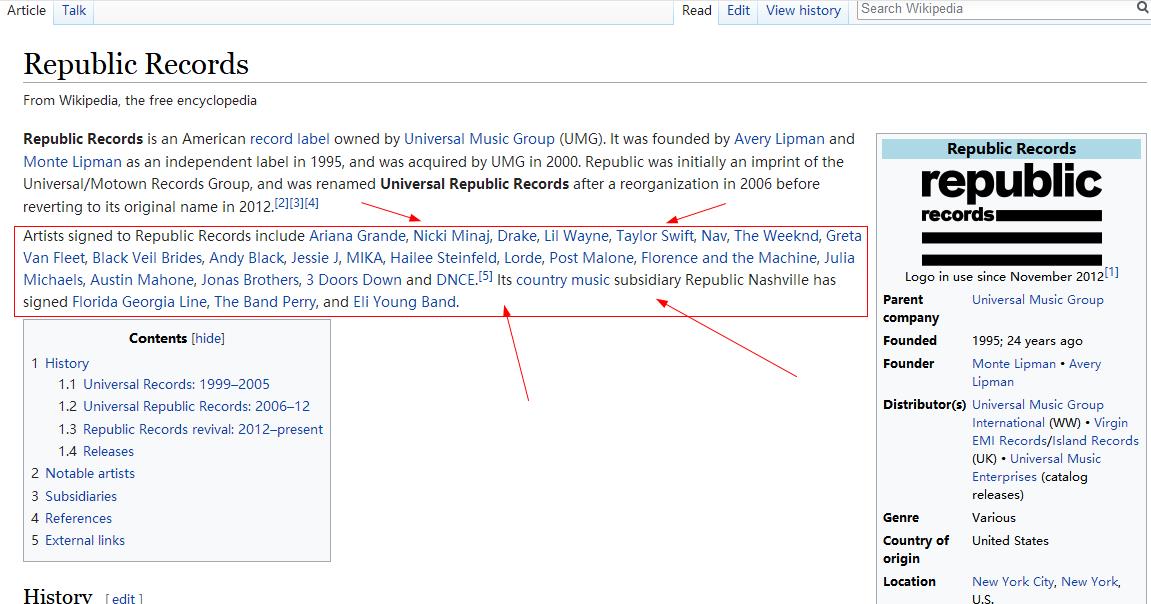Open Monte Lipman link in intro
Image resolution: width=1151 pixels, height=604 pixels.
coord(72,161)
